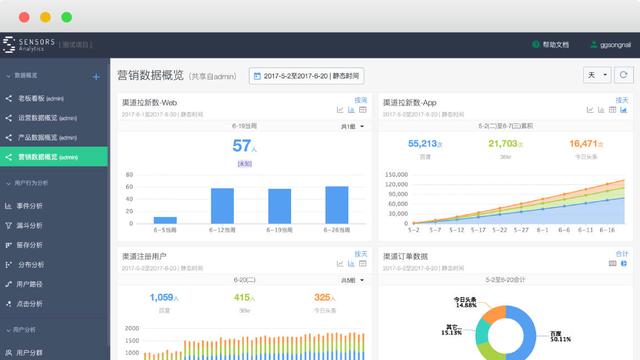
Task: Open the 天 time granularity dropdown
Action: click(597, 75)
